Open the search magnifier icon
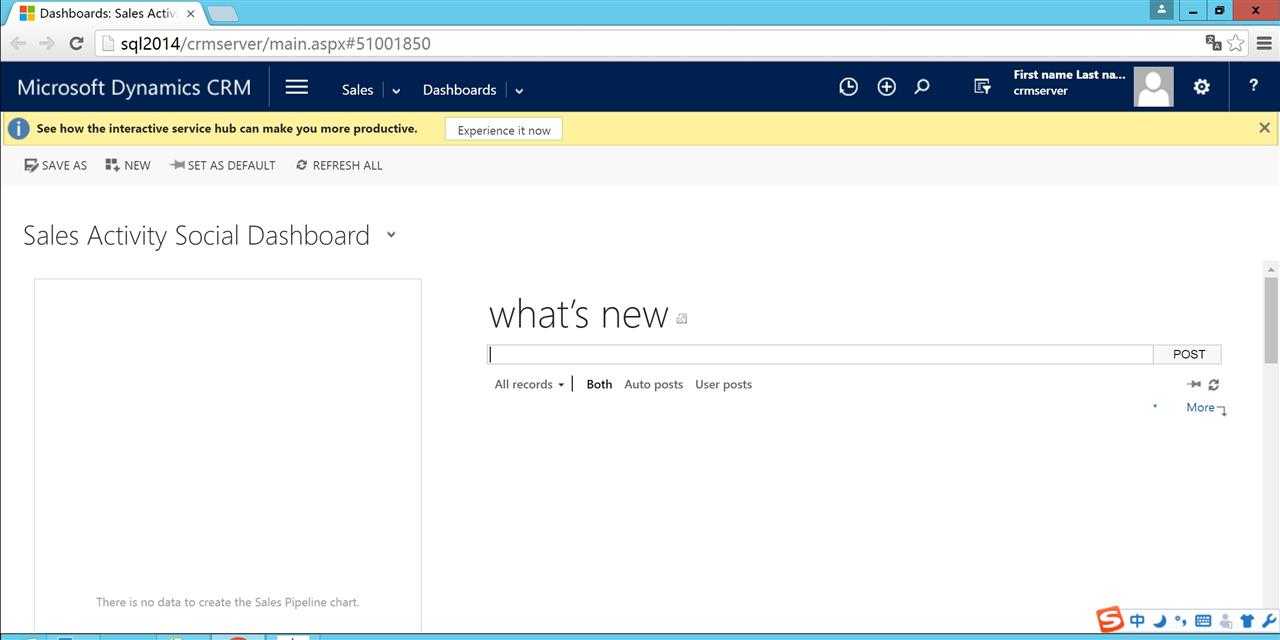The height and width of the screenshot is (640, 1280). (x=922, y=87)
